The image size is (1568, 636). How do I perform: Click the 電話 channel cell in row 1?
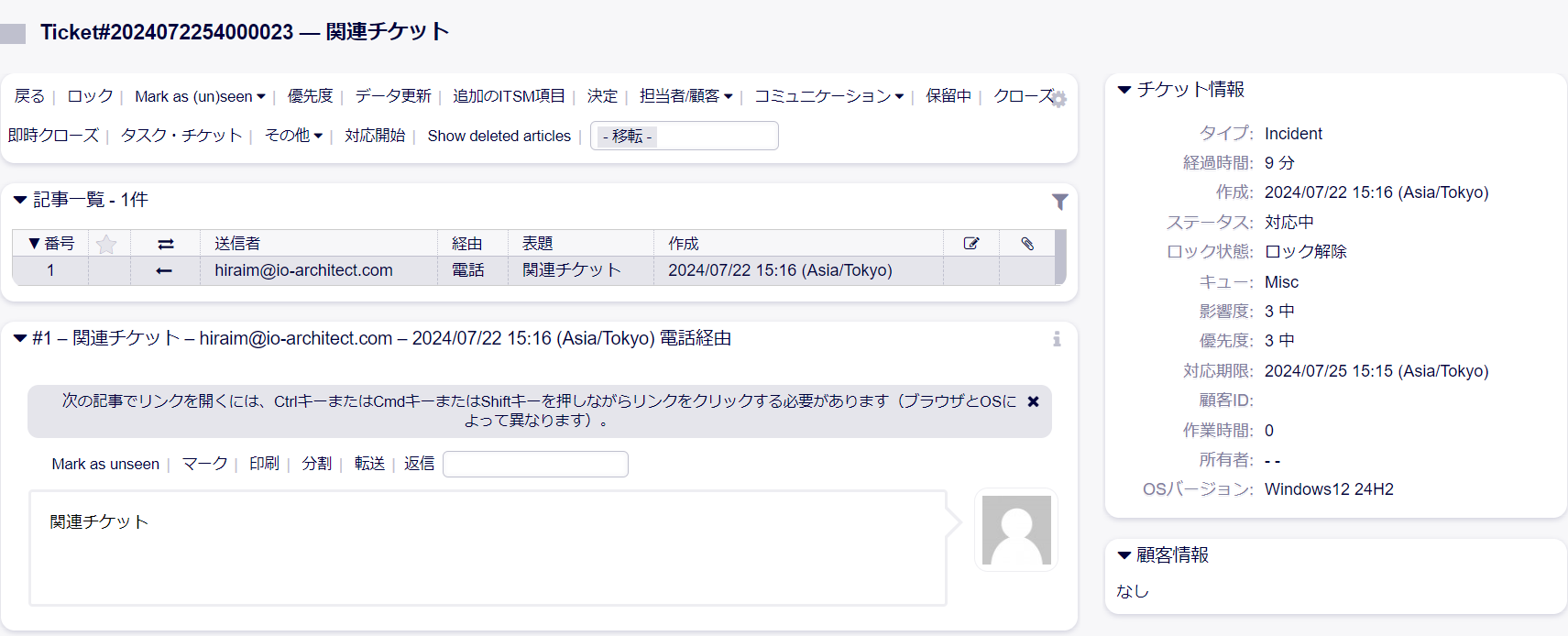click(x=468, y=270)
